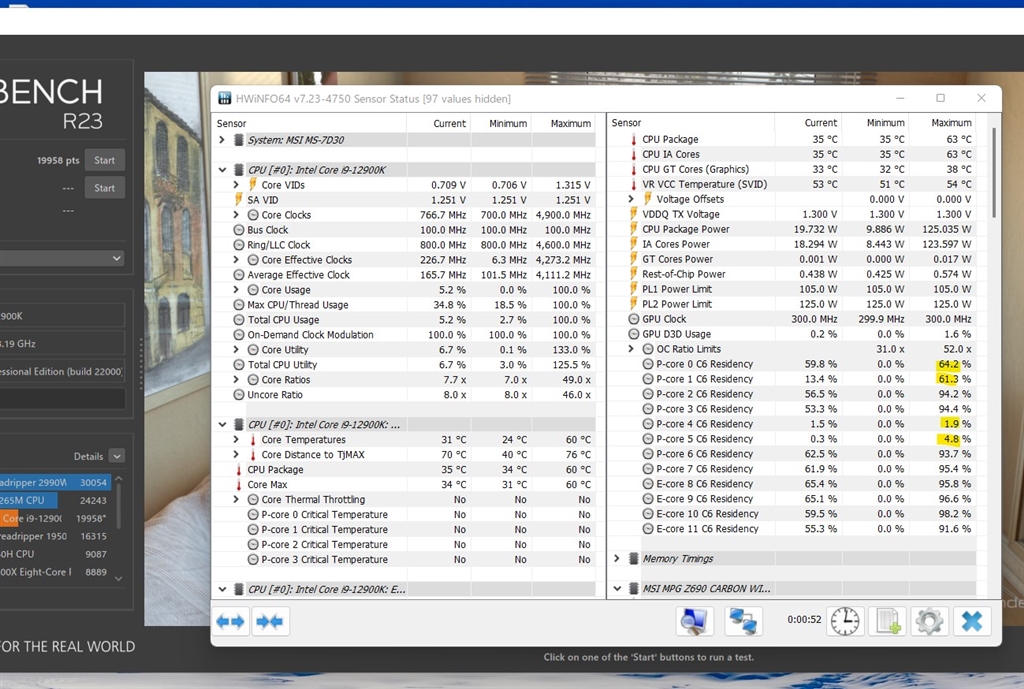Expand the Voltage Offsets row
The image size is (1024, 689).
[x=631, y=199]
